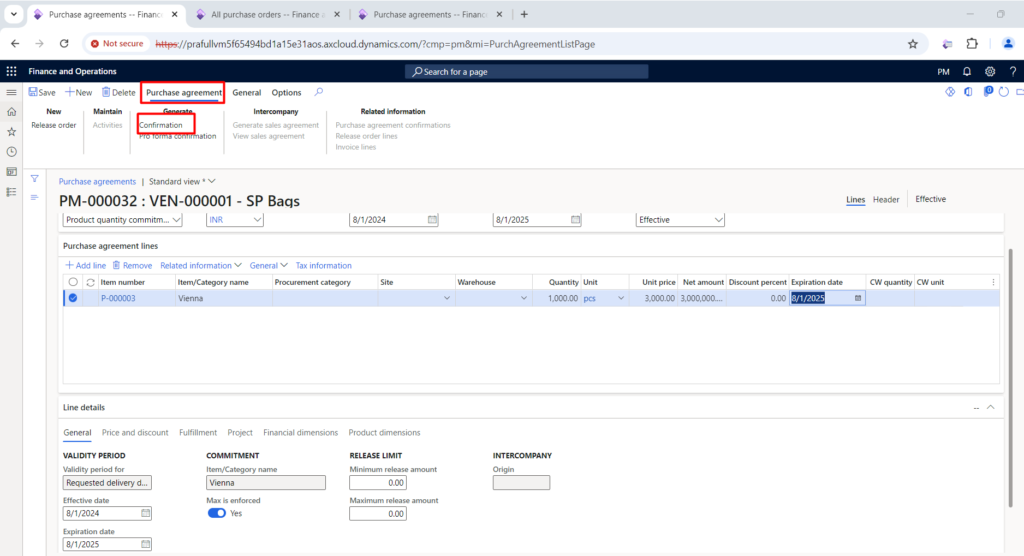
Task: Expand the Standard view selector
Action: [x=182, y=182]
